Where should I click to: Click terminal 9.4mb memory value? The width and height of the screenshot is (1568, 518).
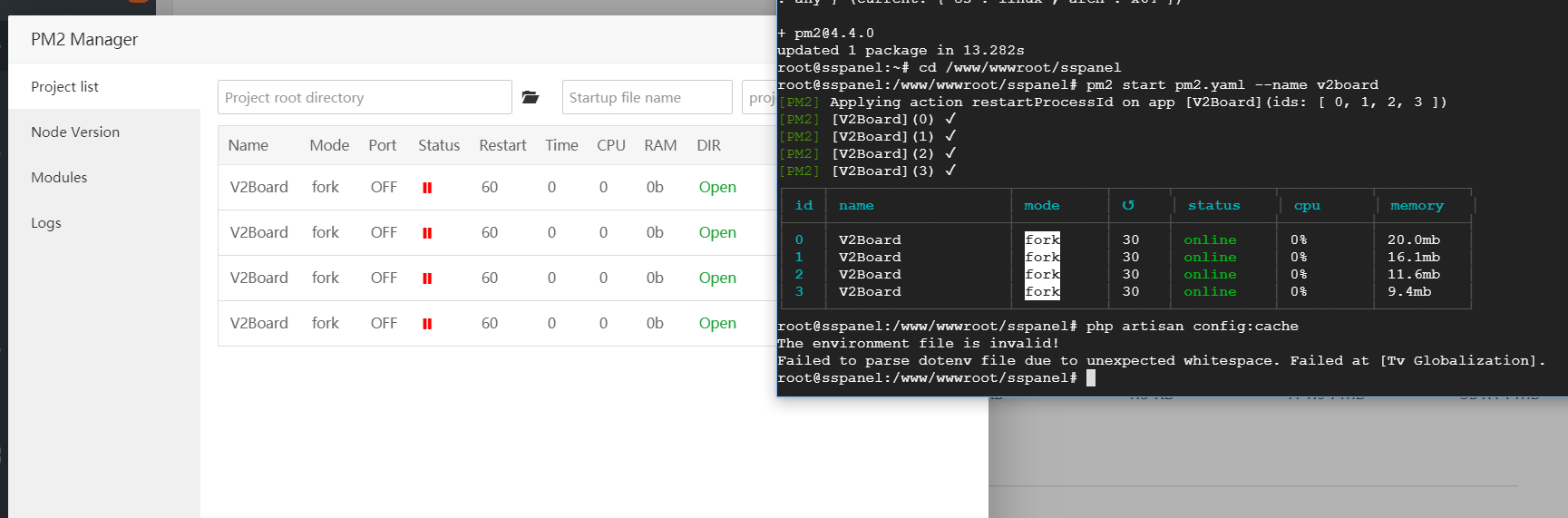[x=1409, y=291]
